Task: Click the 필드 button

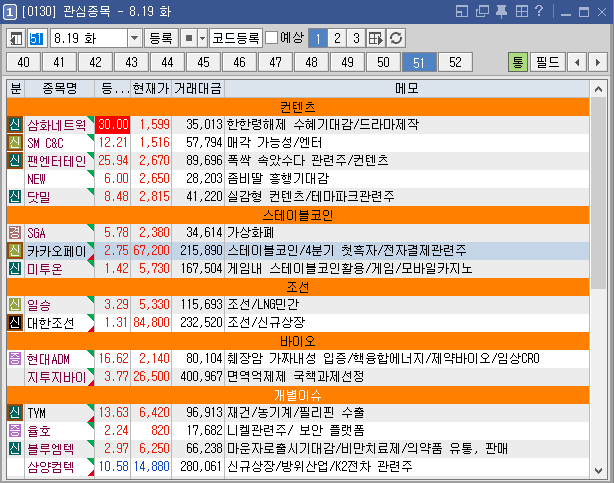Action: click(547, 62)
